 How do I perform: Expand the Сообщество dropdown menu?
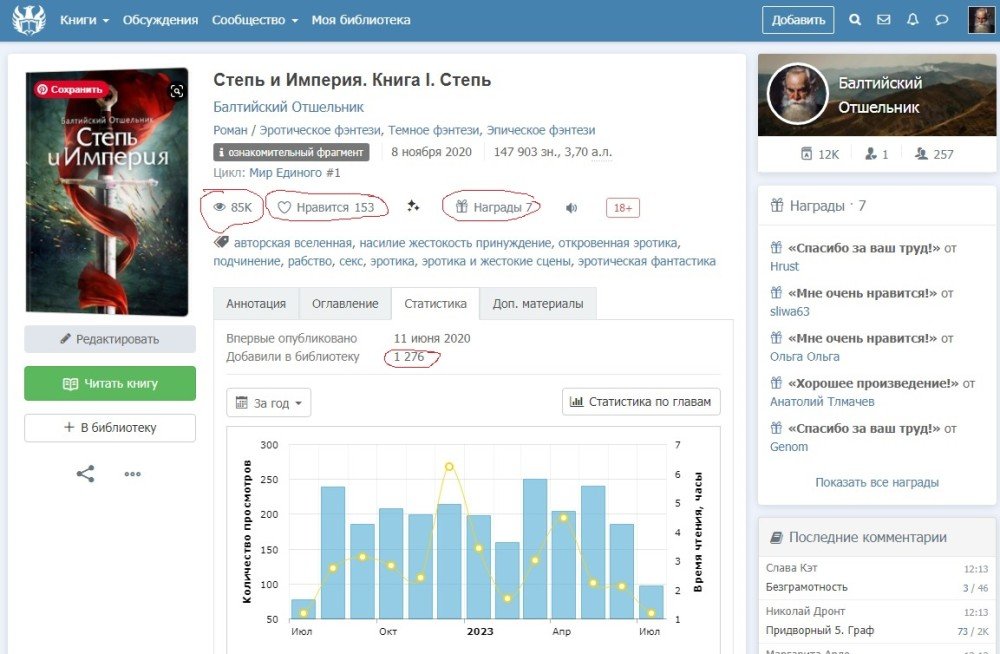pos(255,20)
